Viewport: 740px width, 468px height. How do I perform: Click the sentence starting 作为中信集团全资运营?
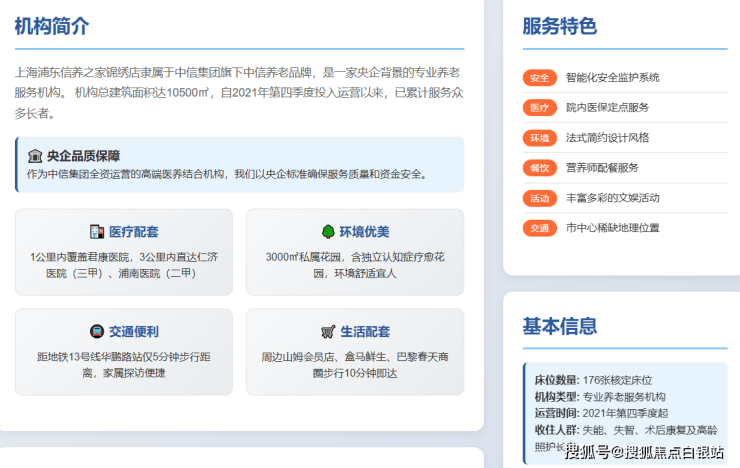(x=227, y=174)
